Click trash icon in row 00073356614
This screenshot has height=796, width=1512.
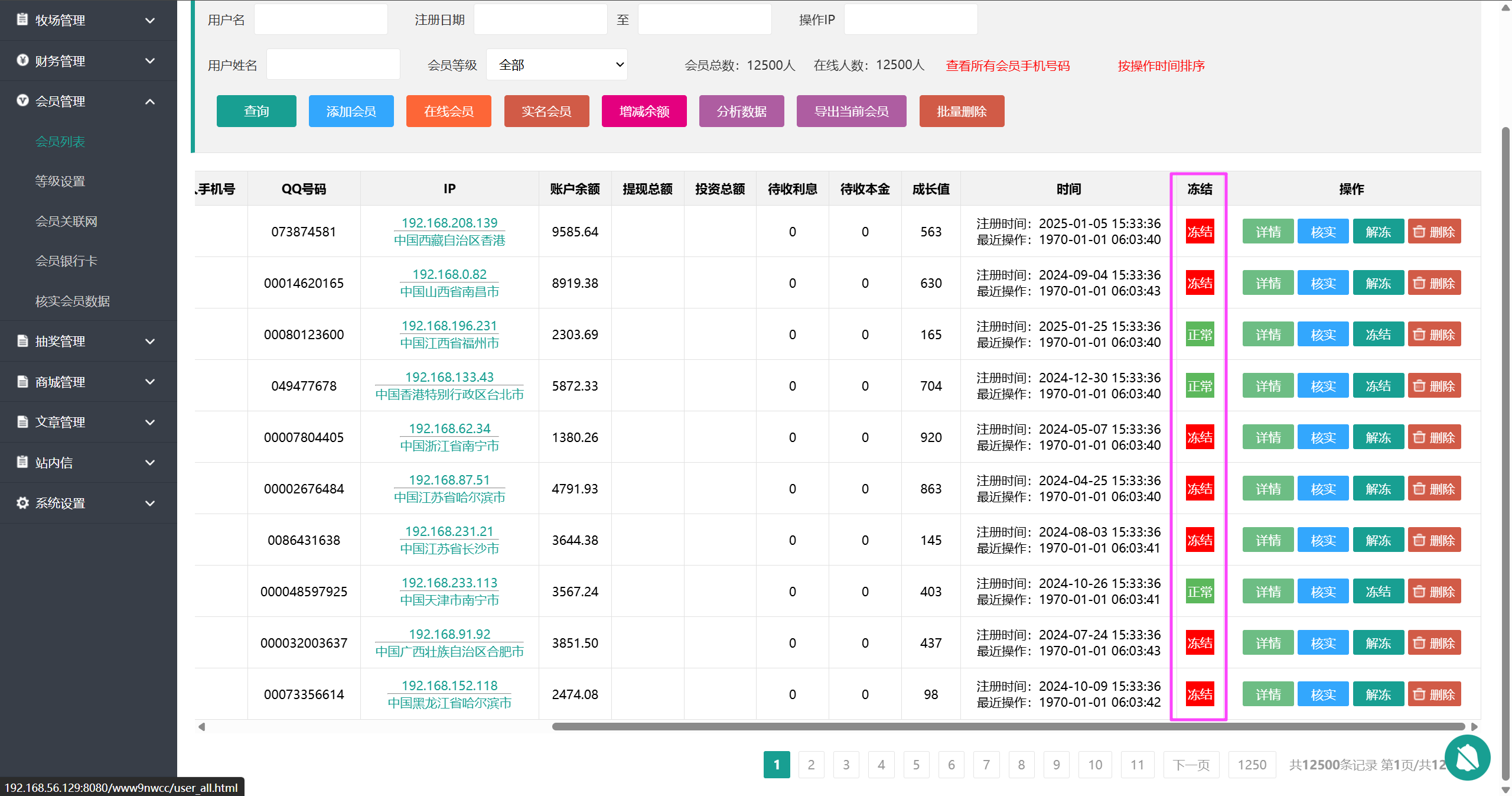click(x=1419, y=694)
